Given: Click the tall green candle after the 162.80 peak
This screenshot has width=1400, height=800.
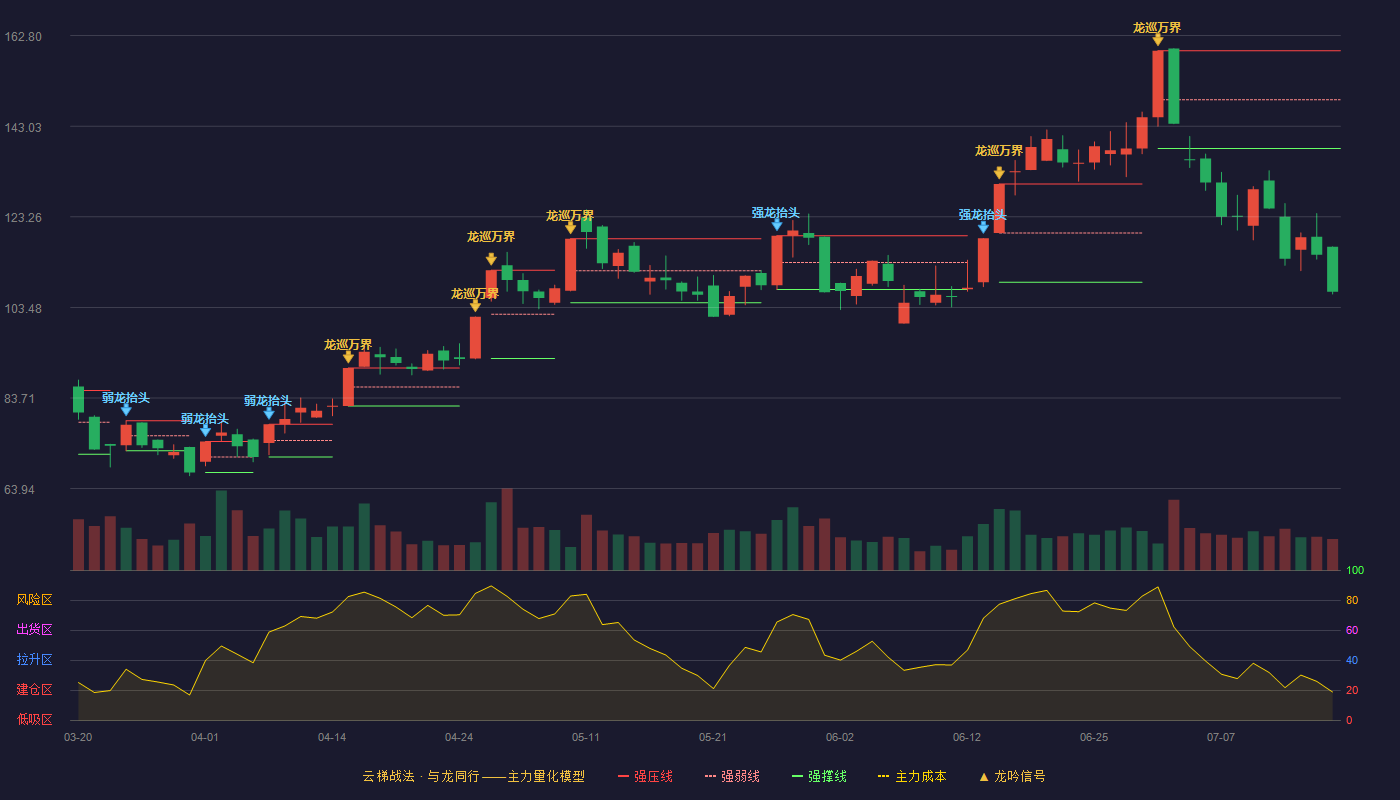Looking at the screenshot, I should click(1173, 86).
